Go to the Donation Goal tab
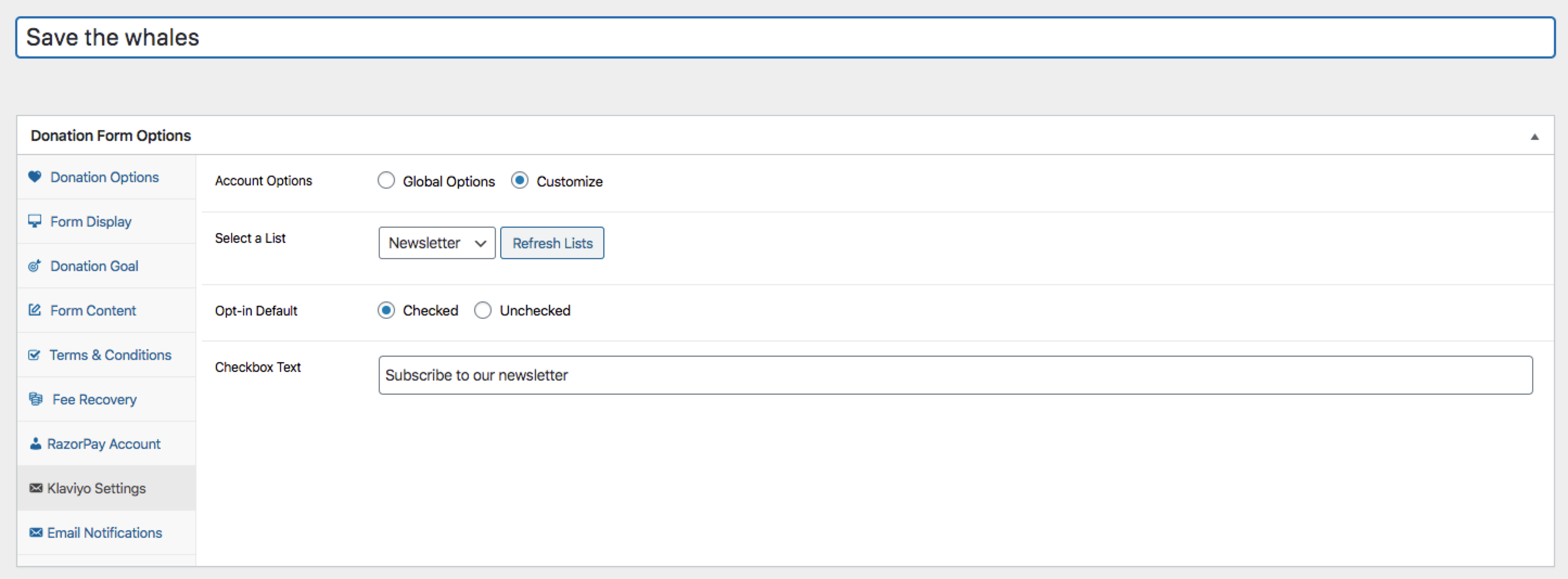This screenshot has width=1568, height=579. pos(106,266)
